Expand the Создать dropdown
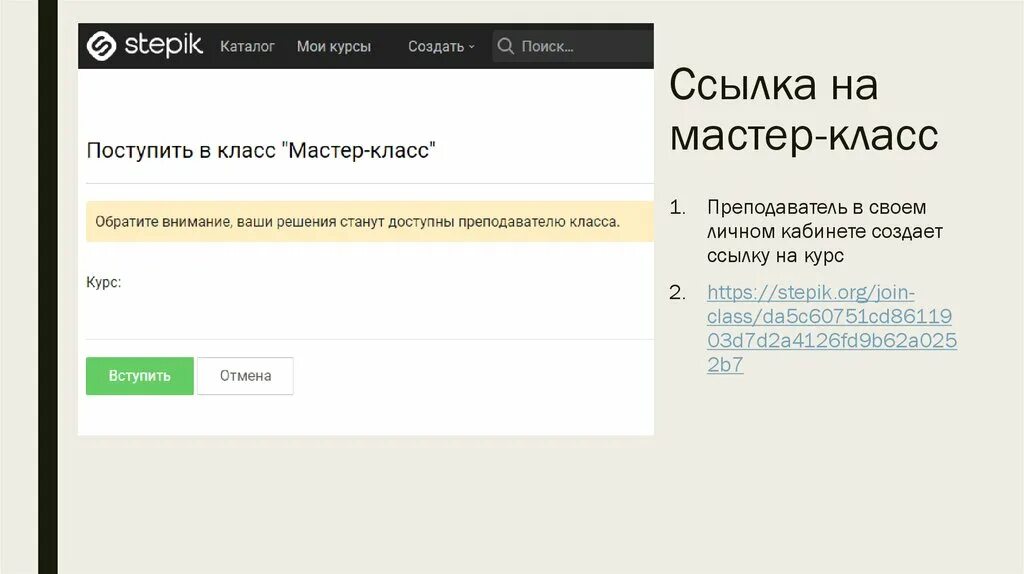Screen dimensions: 1024x574 click(441, 46)
